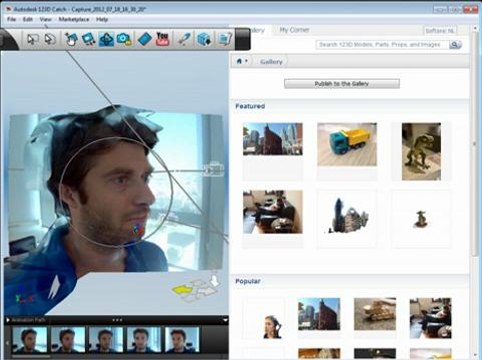Open the Popular woman's head thumbnail
The image size is (482, 360).
272,327
